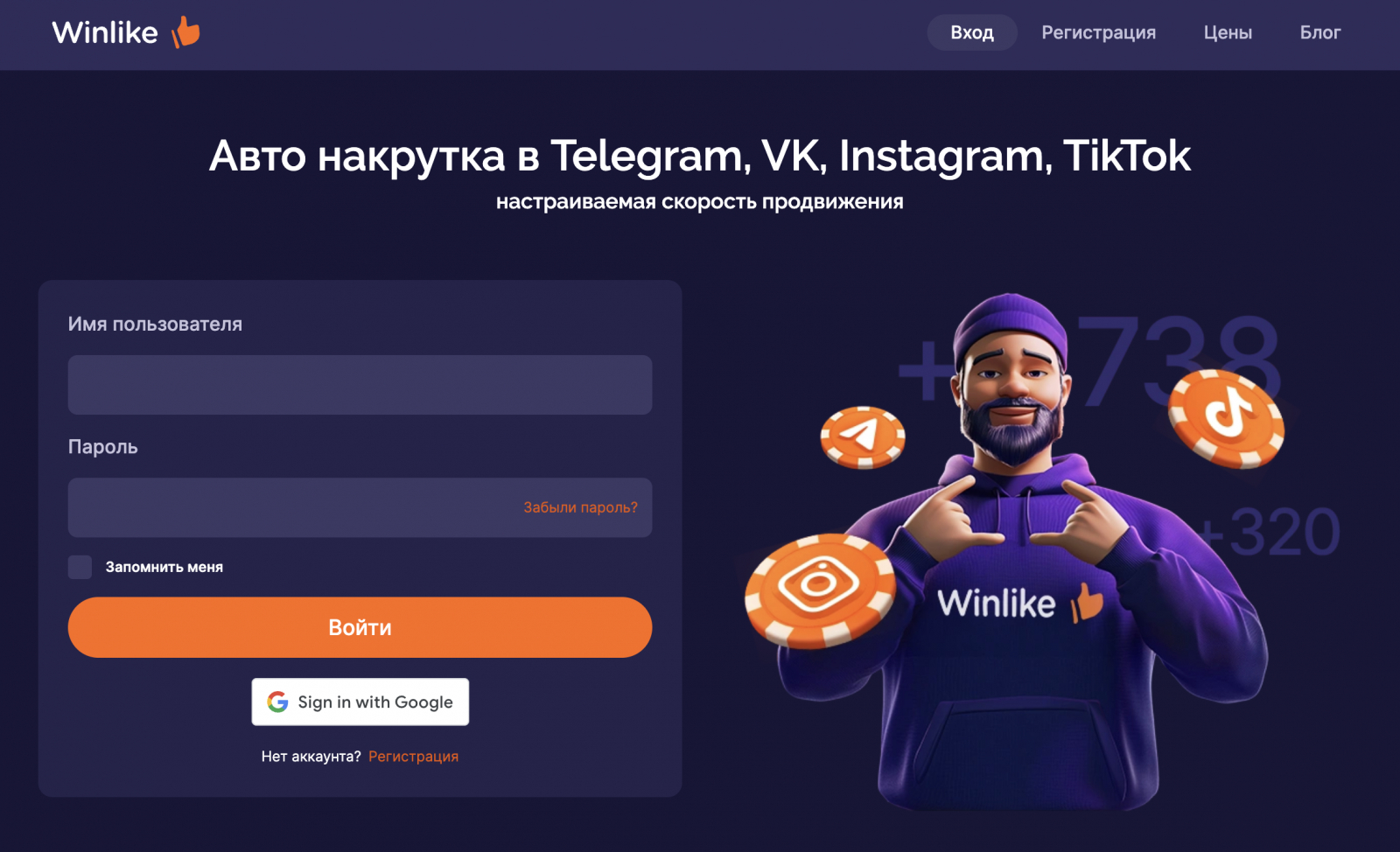The width and height of the screenshot is (1400, 852).
Task: Click the Запомнить меня label text
Action: click(x=164, y=567)
